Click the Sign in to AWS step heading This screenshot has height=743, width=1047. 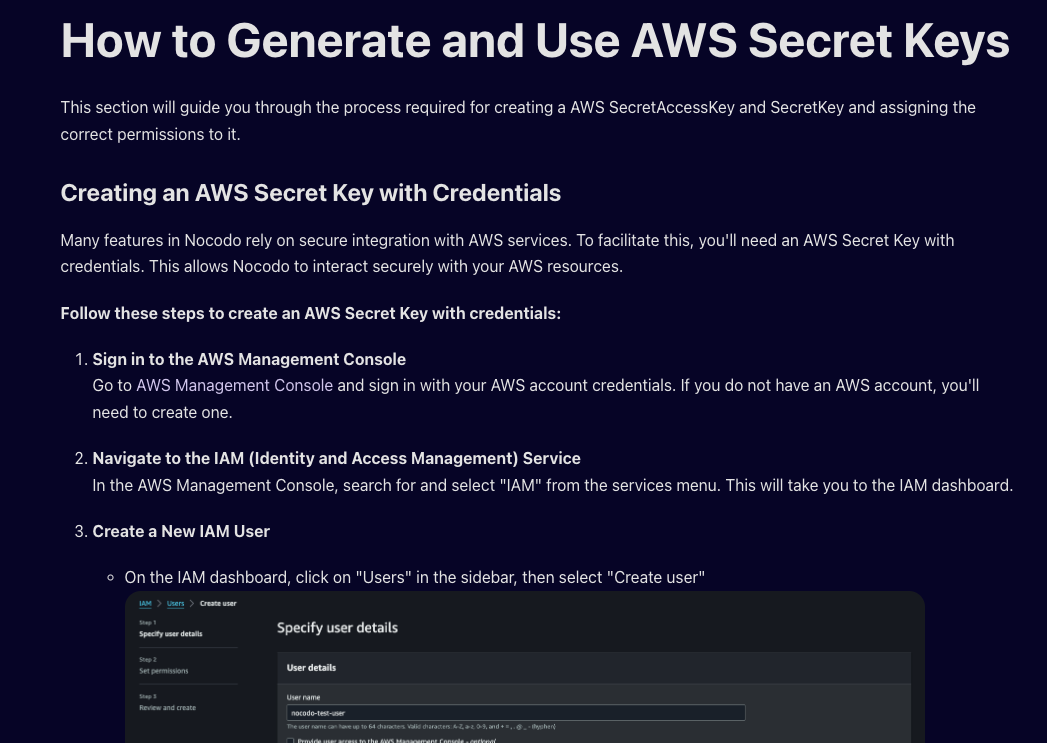click(249, 359)
